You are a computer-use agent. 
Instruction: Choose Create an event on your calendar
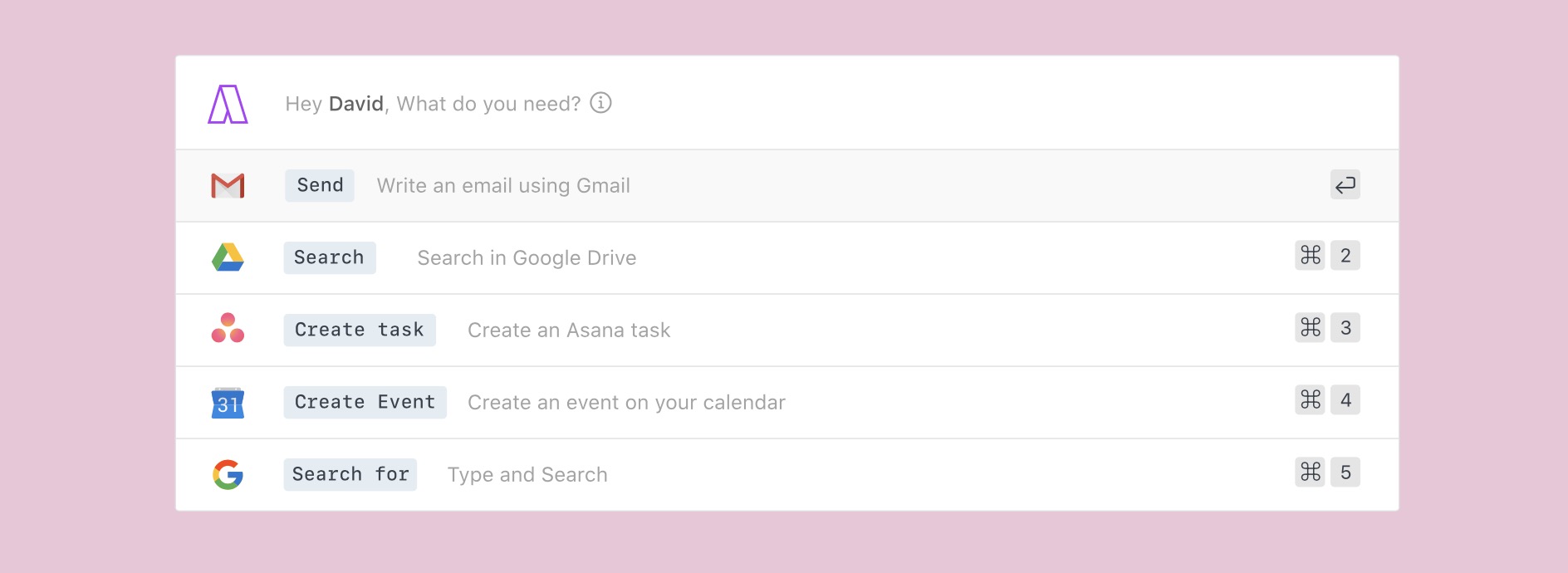tap(626, 403)
